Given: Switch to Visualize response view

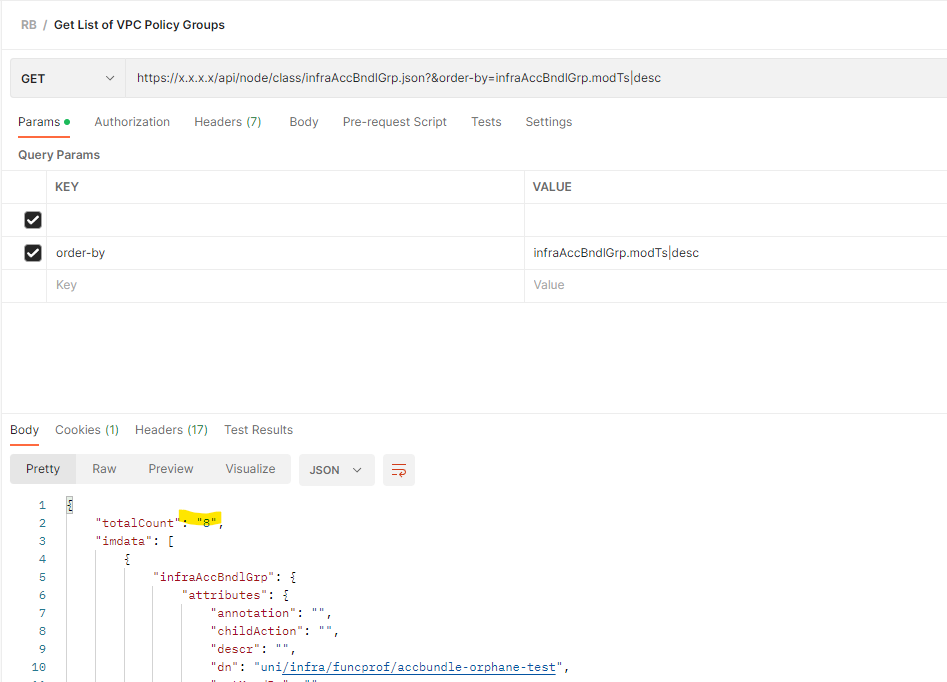Looking at the screenshot, I should [x=250, y=469].
